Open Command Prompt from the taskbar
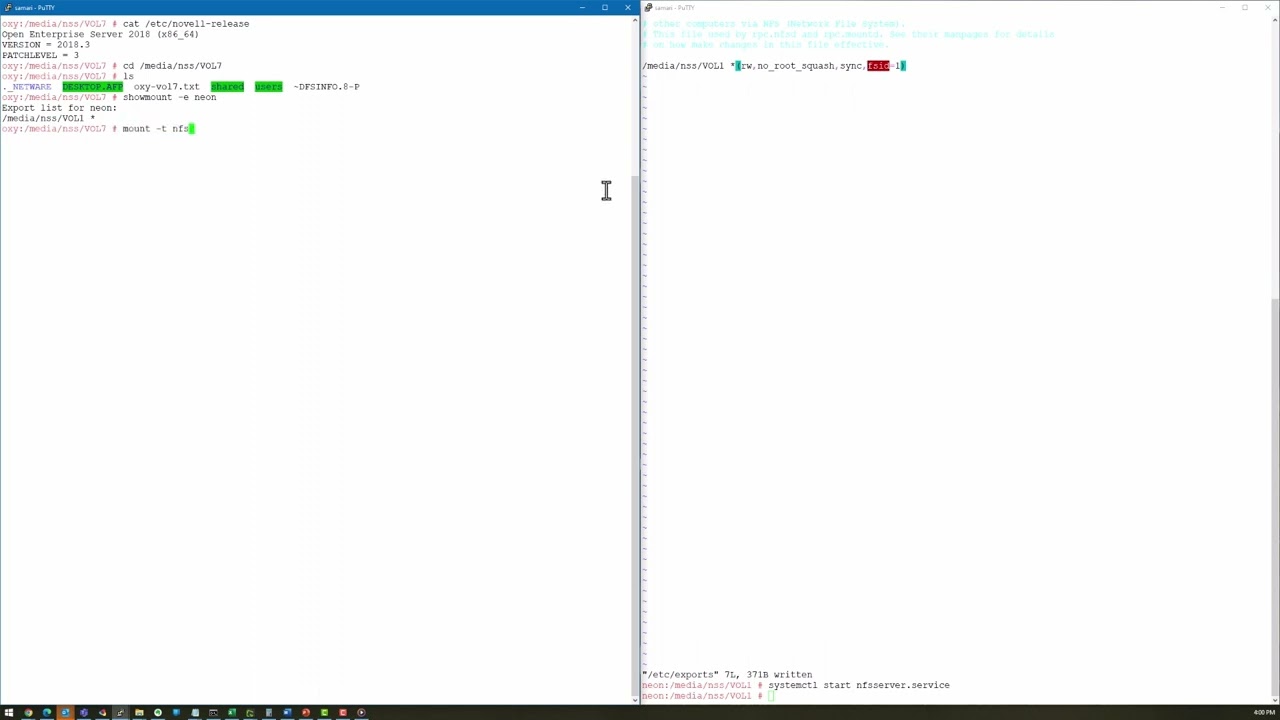 click(x=213, y=713)
